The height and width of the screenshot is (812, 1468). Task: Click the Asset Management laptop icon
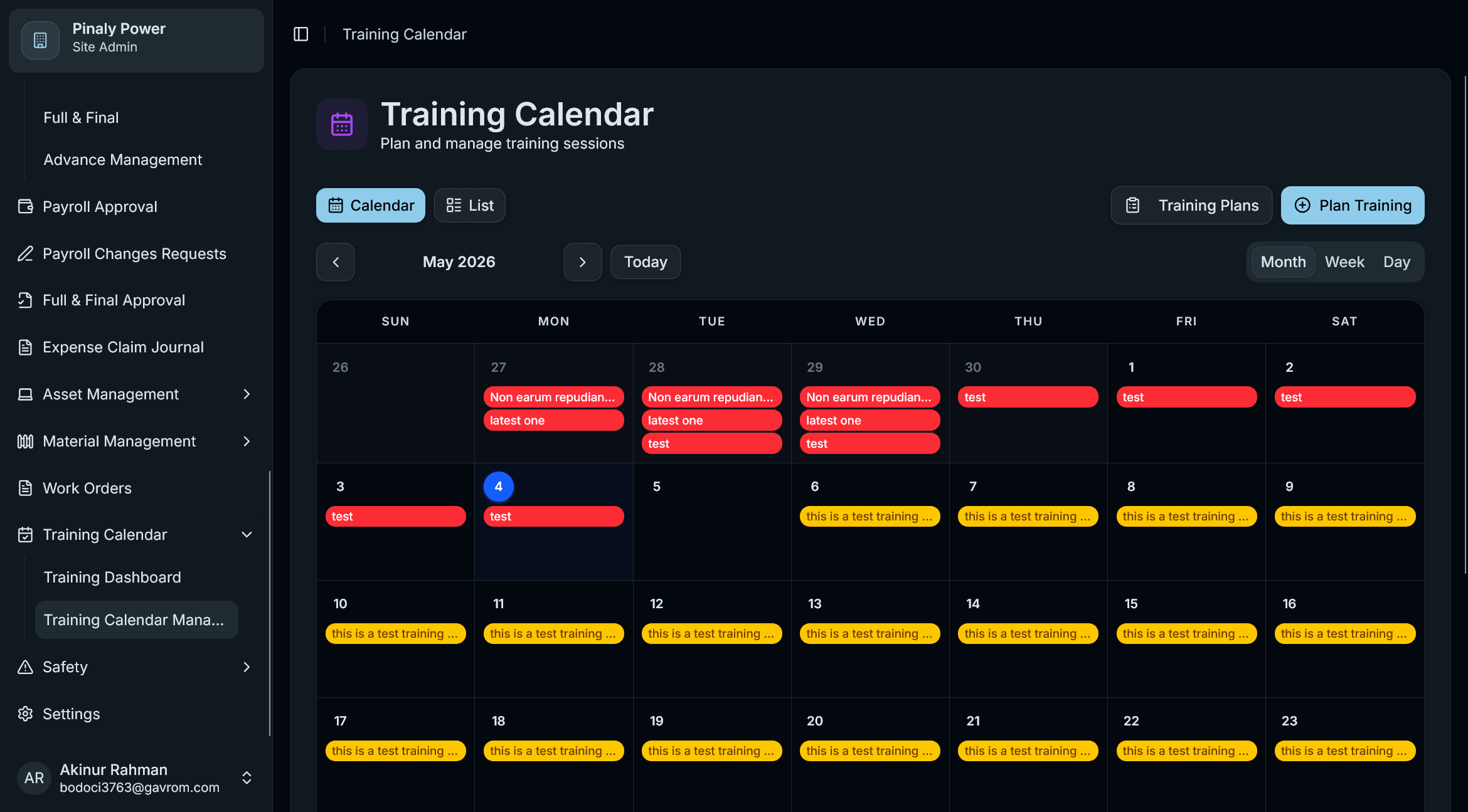click(x=25, y=394)
